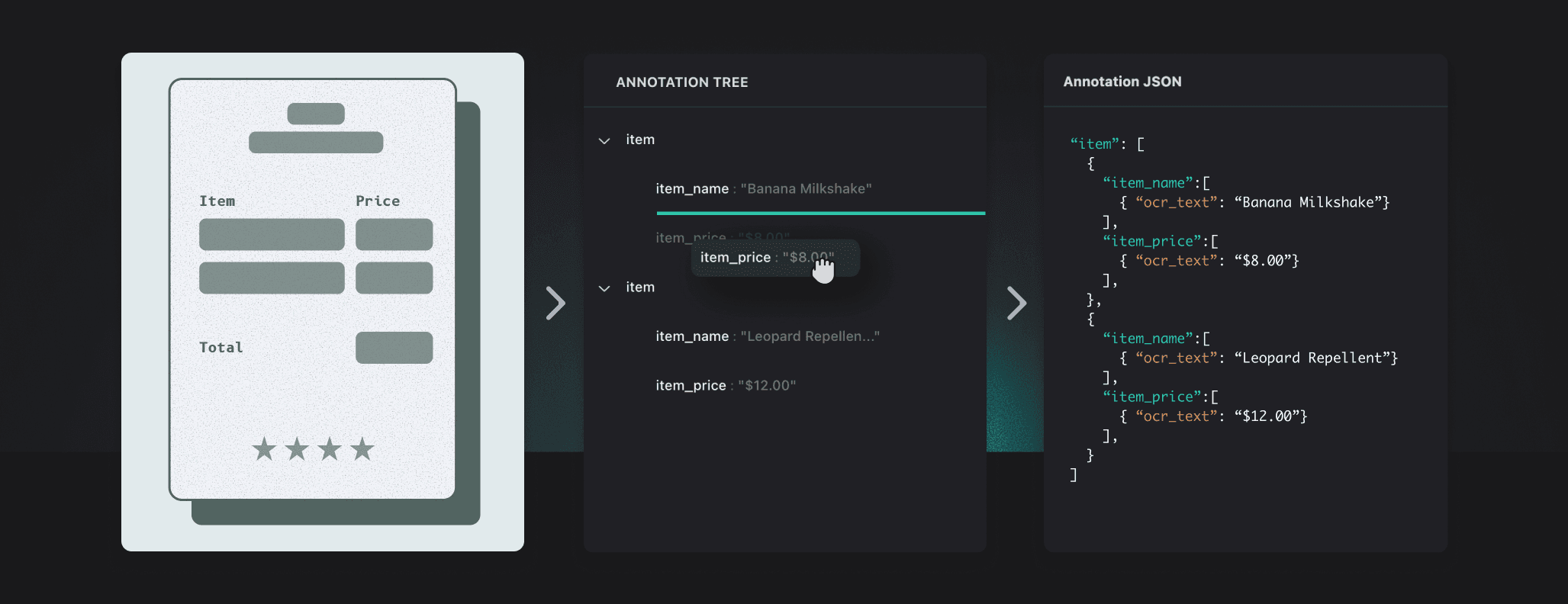Click the green drop indicator line
The image size is (1568, 604).
pyautogui.click(x=820, y=213)
